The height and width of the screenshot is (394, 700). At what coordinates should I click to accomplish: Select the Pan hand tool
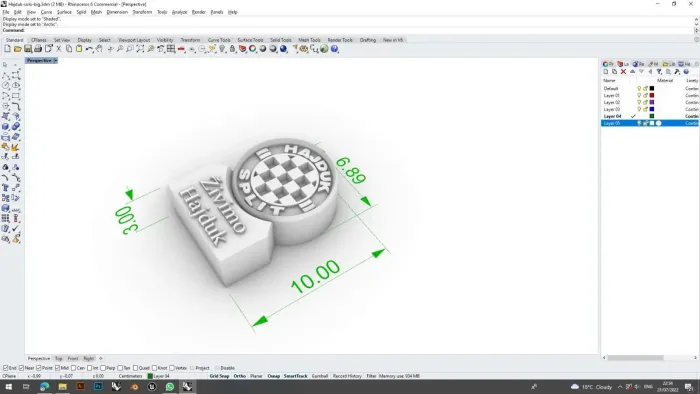tap(99, 49)
